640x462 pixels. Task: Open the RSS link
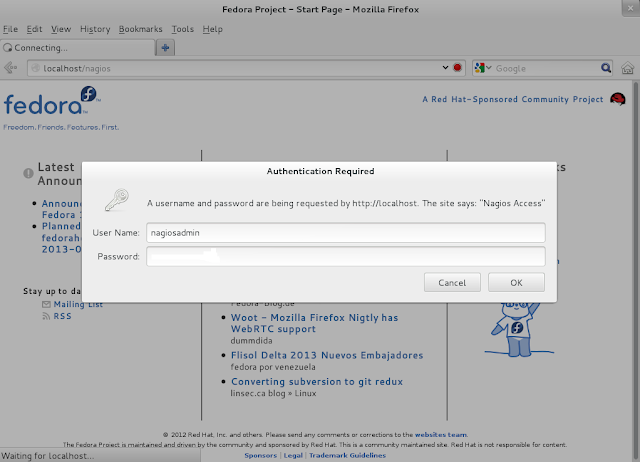pos(62,316)
